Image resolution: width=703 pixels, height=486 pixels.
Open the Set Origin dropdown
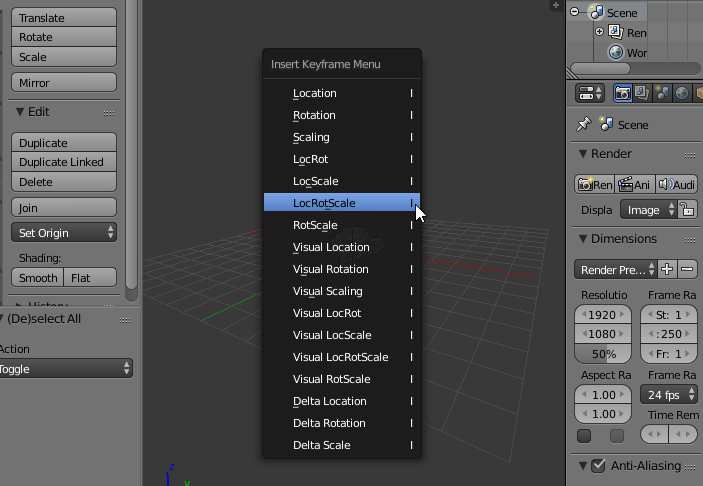point(64,232)
